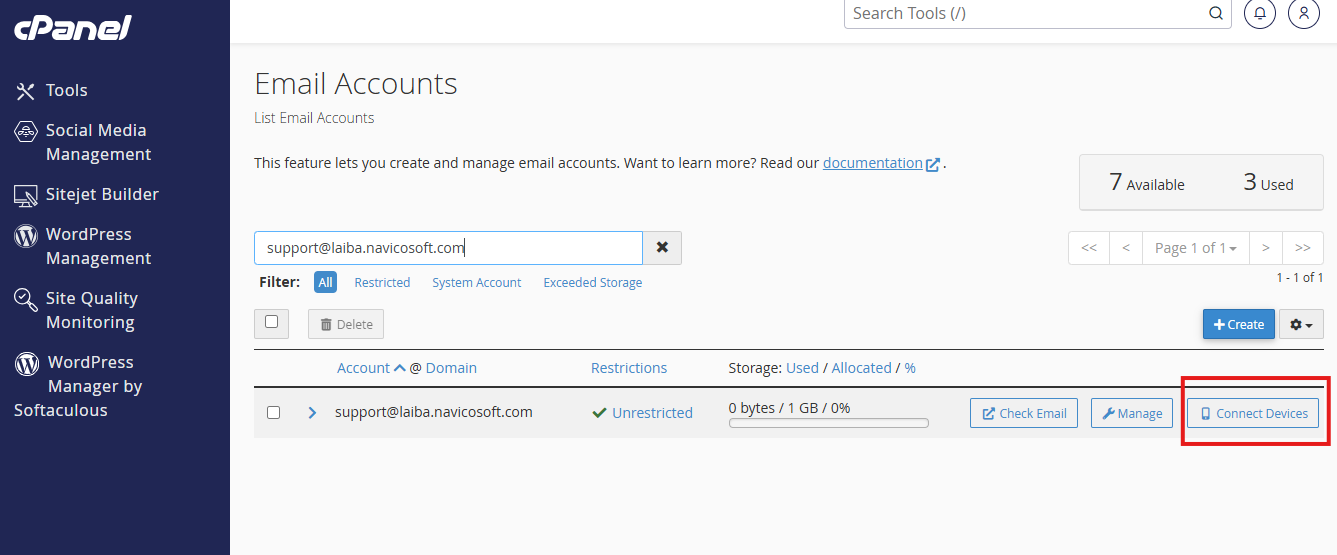Open Tools from the sidebar

(x=66, y=90)
